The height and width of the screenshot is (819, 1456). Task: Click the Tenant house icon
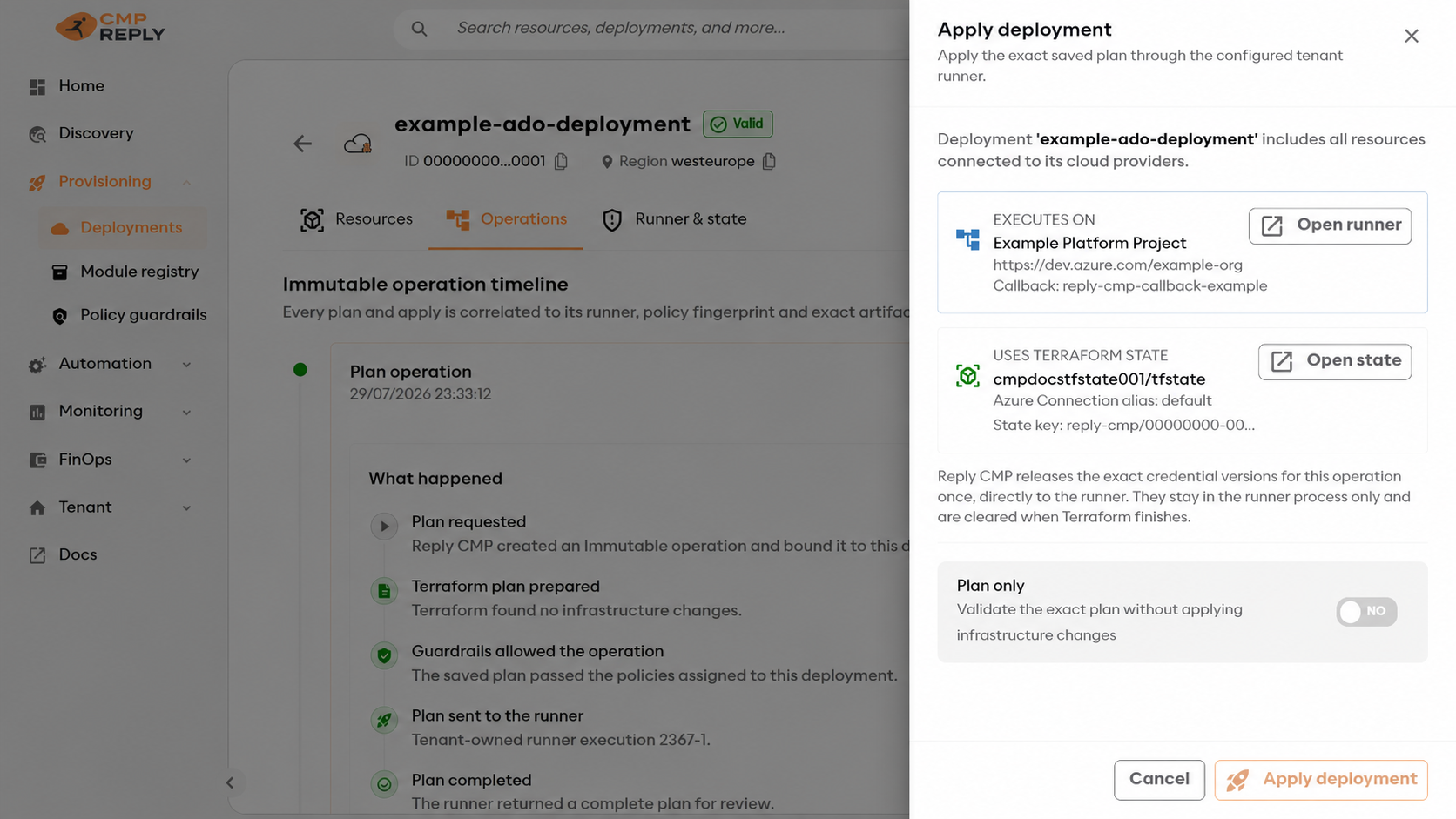(x=37, y=508)
